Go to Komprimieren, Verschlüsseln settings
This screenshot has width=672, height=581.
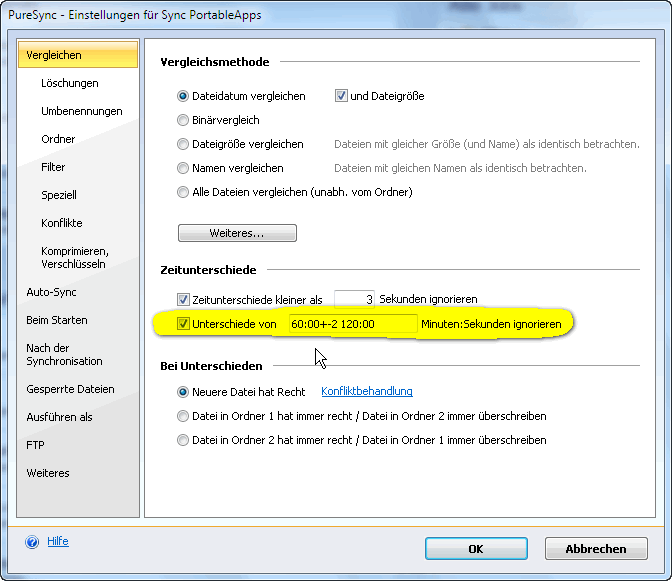[x=75, y=257]
